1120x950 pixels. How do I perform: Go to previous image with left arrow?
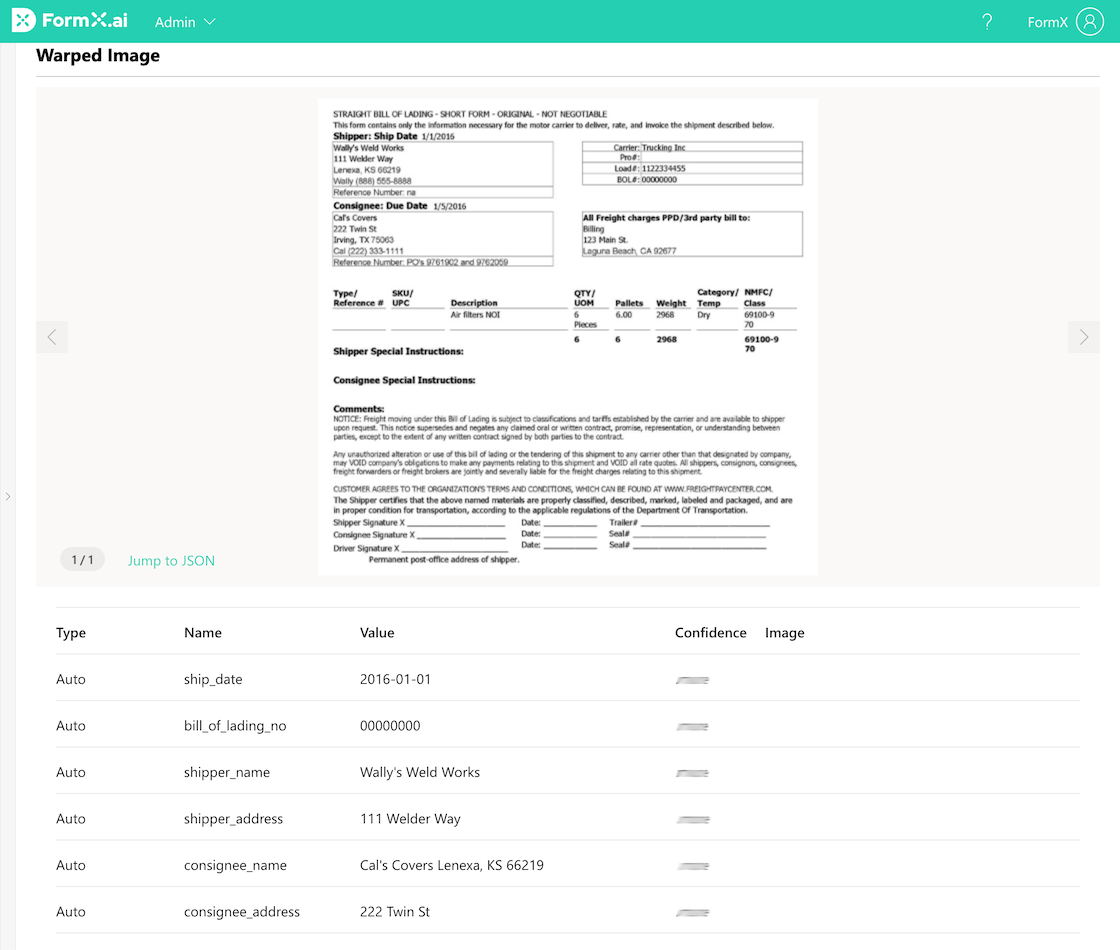pos(52,337)
